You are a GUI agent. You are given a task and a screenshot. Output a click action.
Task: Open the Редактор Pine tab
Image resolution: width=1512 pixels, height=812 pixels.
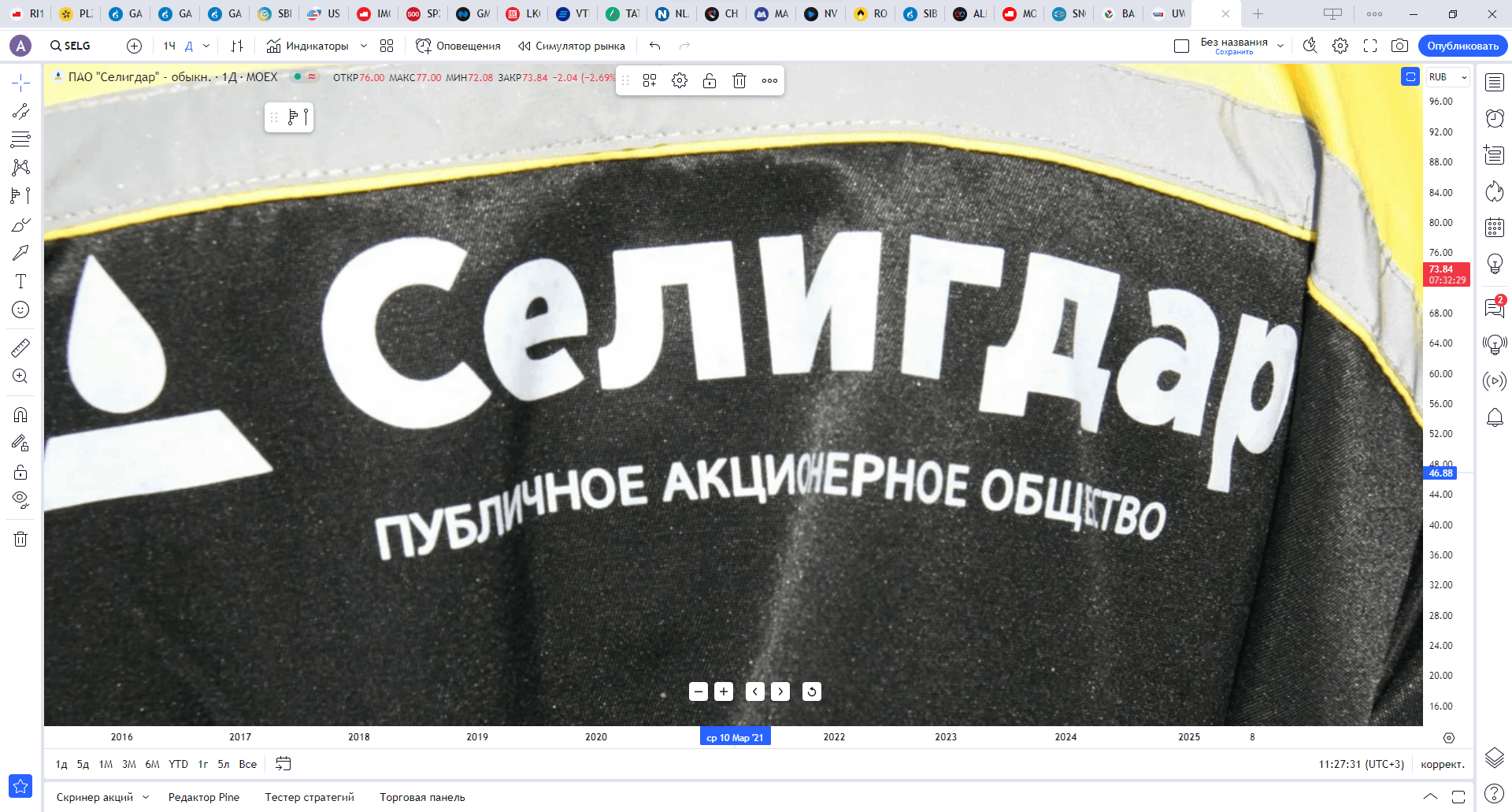pos(204,797)
